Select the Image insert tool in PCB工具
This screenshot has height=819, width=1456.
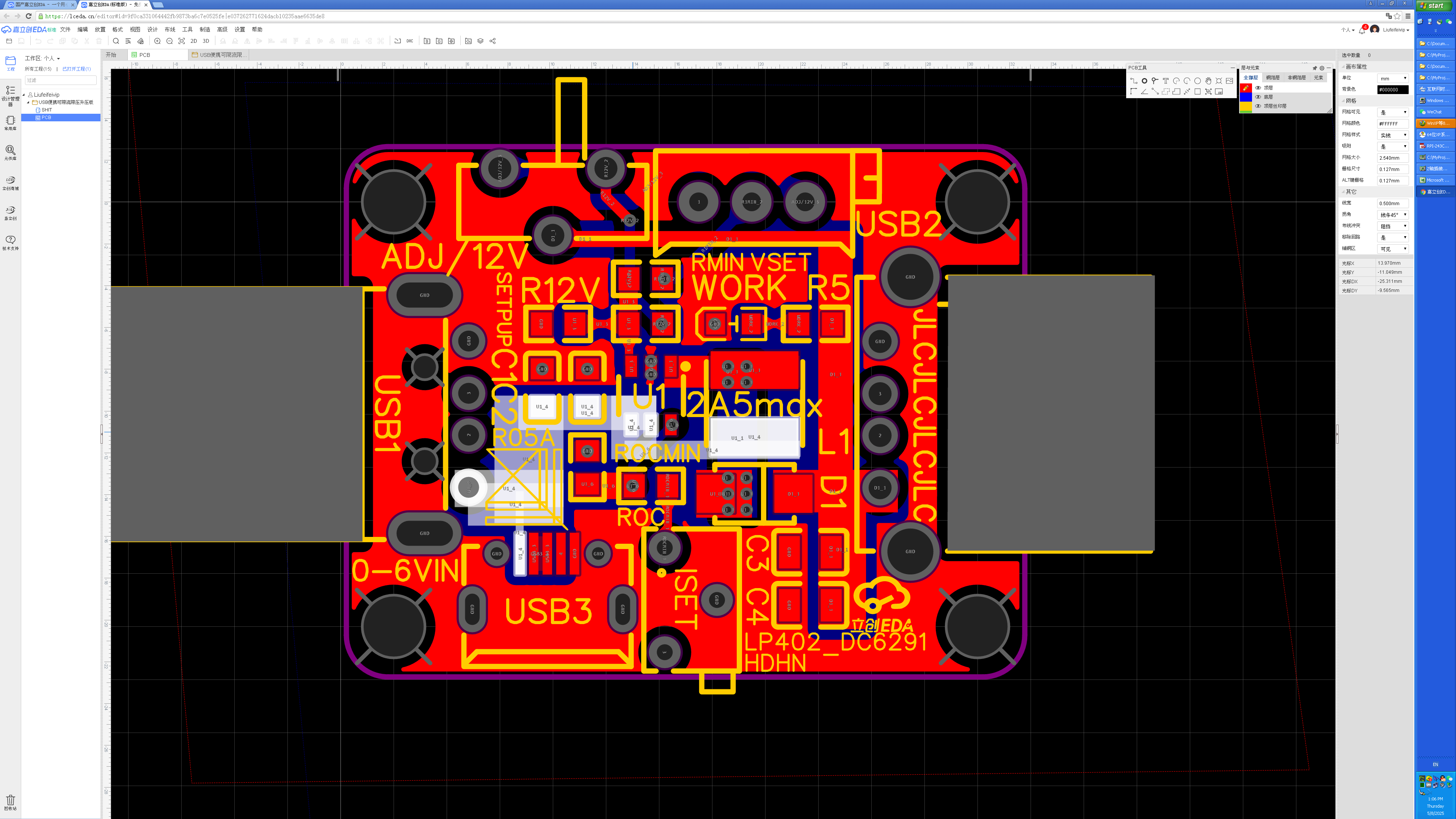tap(1230, 81)
